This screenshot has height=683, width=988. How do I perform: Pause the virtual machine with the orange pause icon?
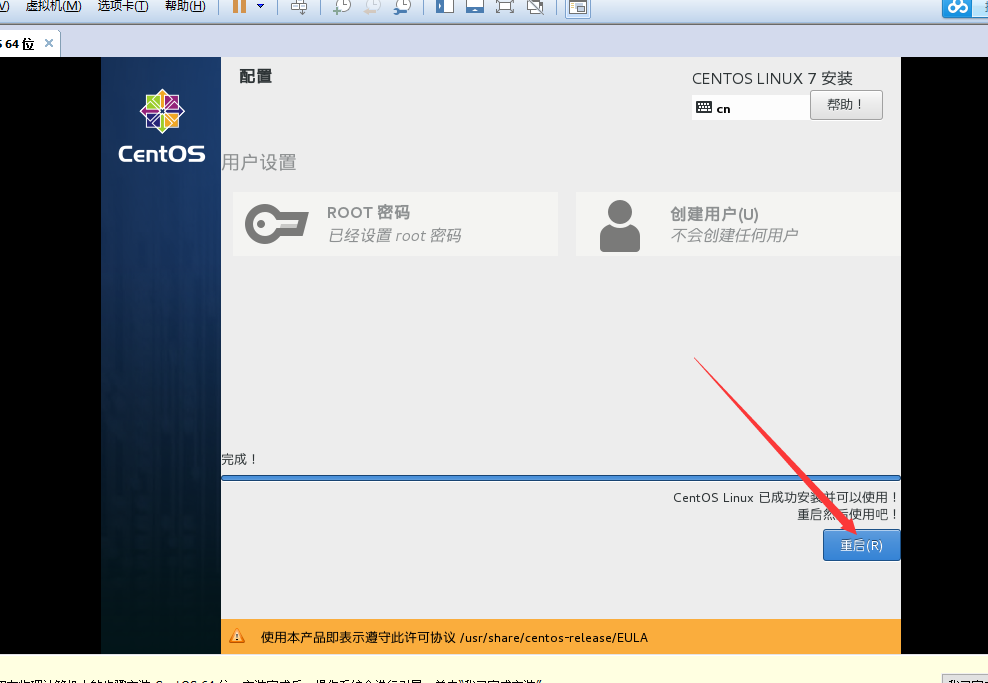click(239, 6)
